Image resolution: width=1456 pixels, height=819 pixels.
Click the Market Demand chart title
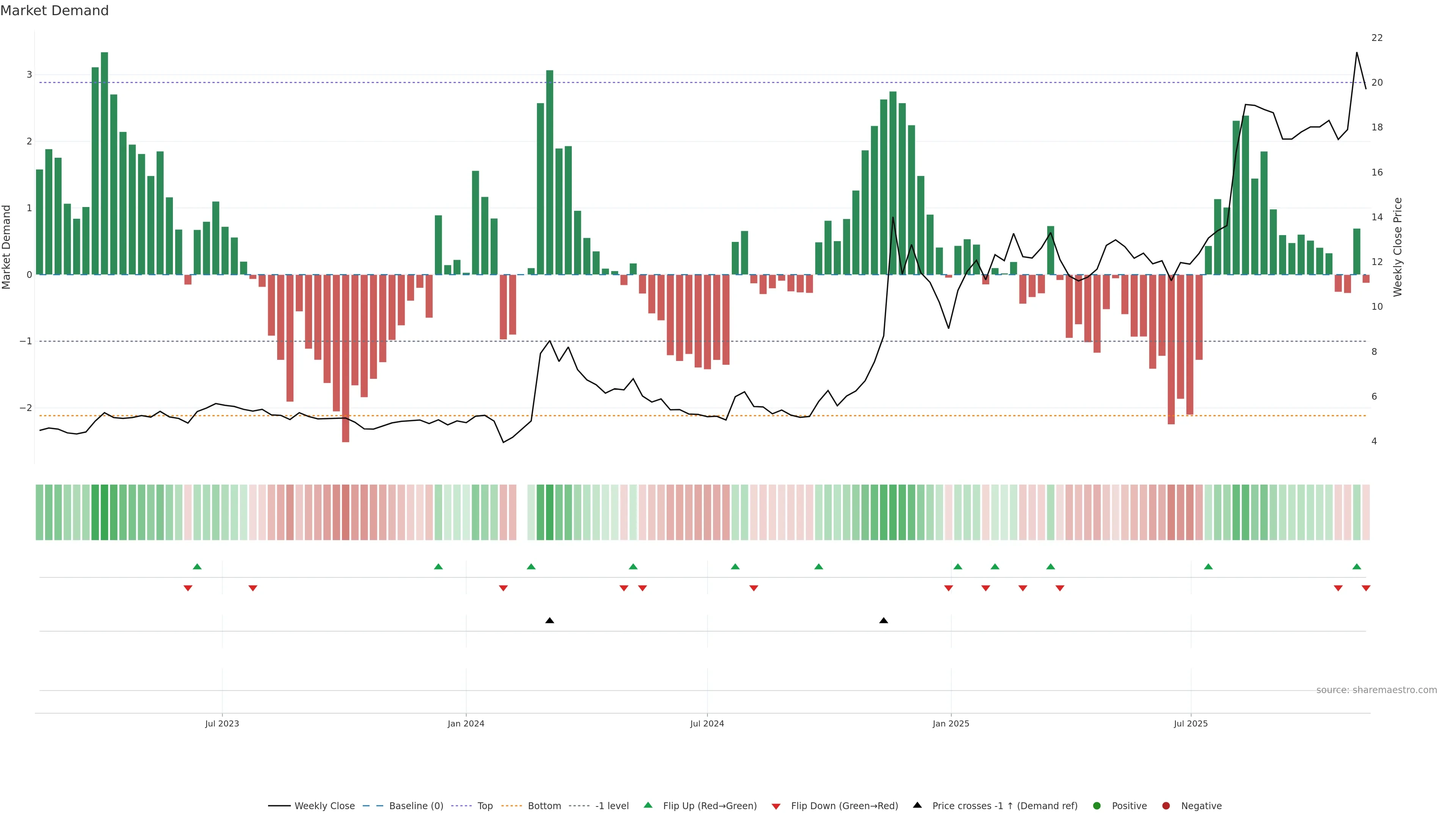(x=54, y=11)
